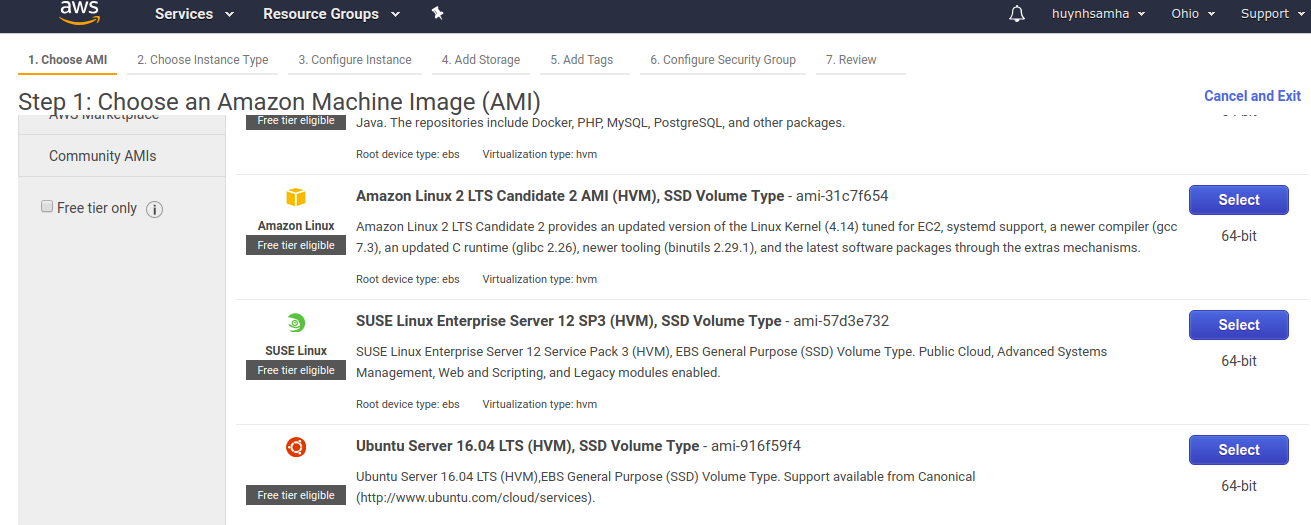Viewport: 1311px width, 525px height.
Task: Click the ami-916f59f4 identifier
Action: [x=756, y=446]
